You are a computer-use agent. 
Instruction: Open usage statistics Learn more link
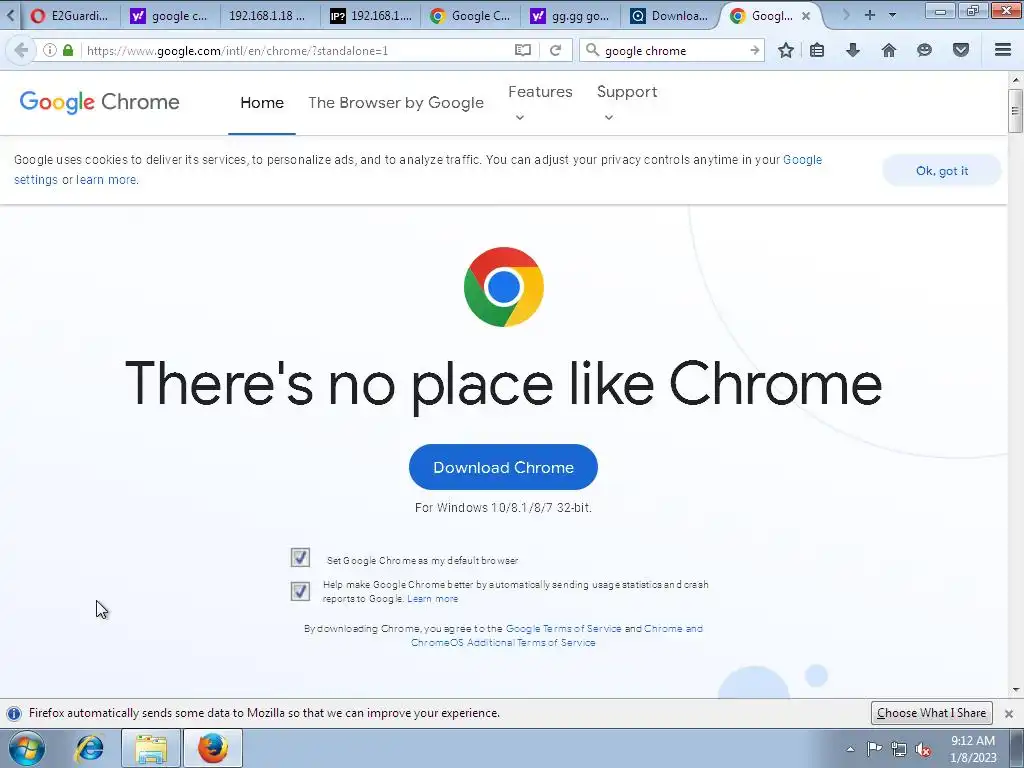pos(432,599)
